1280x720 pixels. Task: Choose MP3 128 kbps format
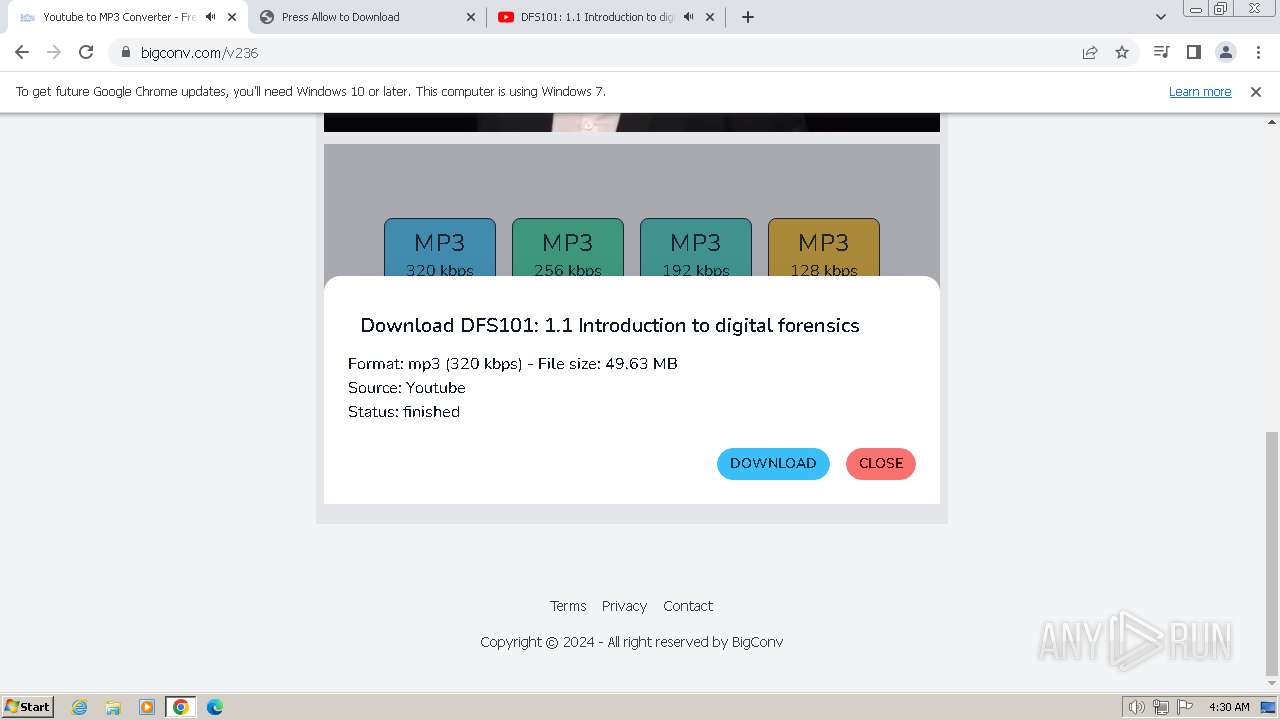(824, 248)
